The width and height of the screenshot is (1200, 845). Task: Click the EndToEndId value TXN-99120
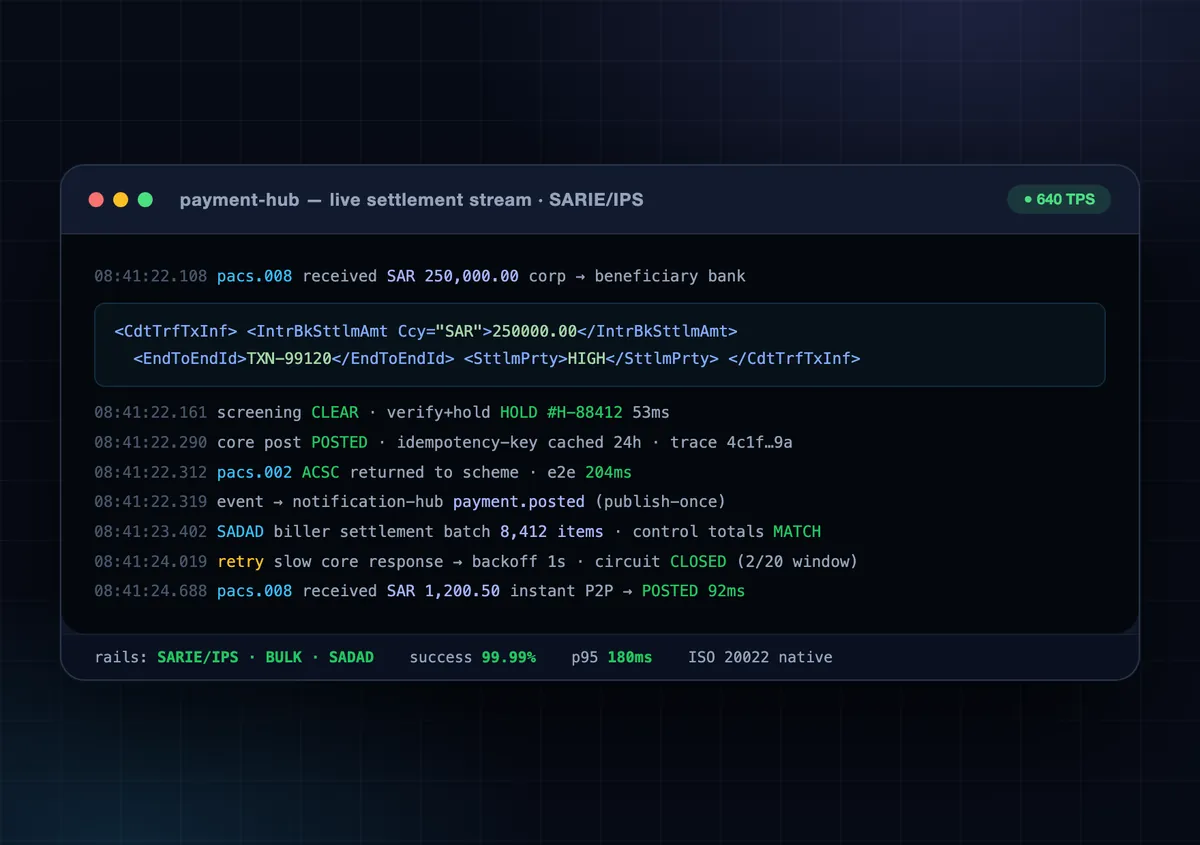coord(289,358)
